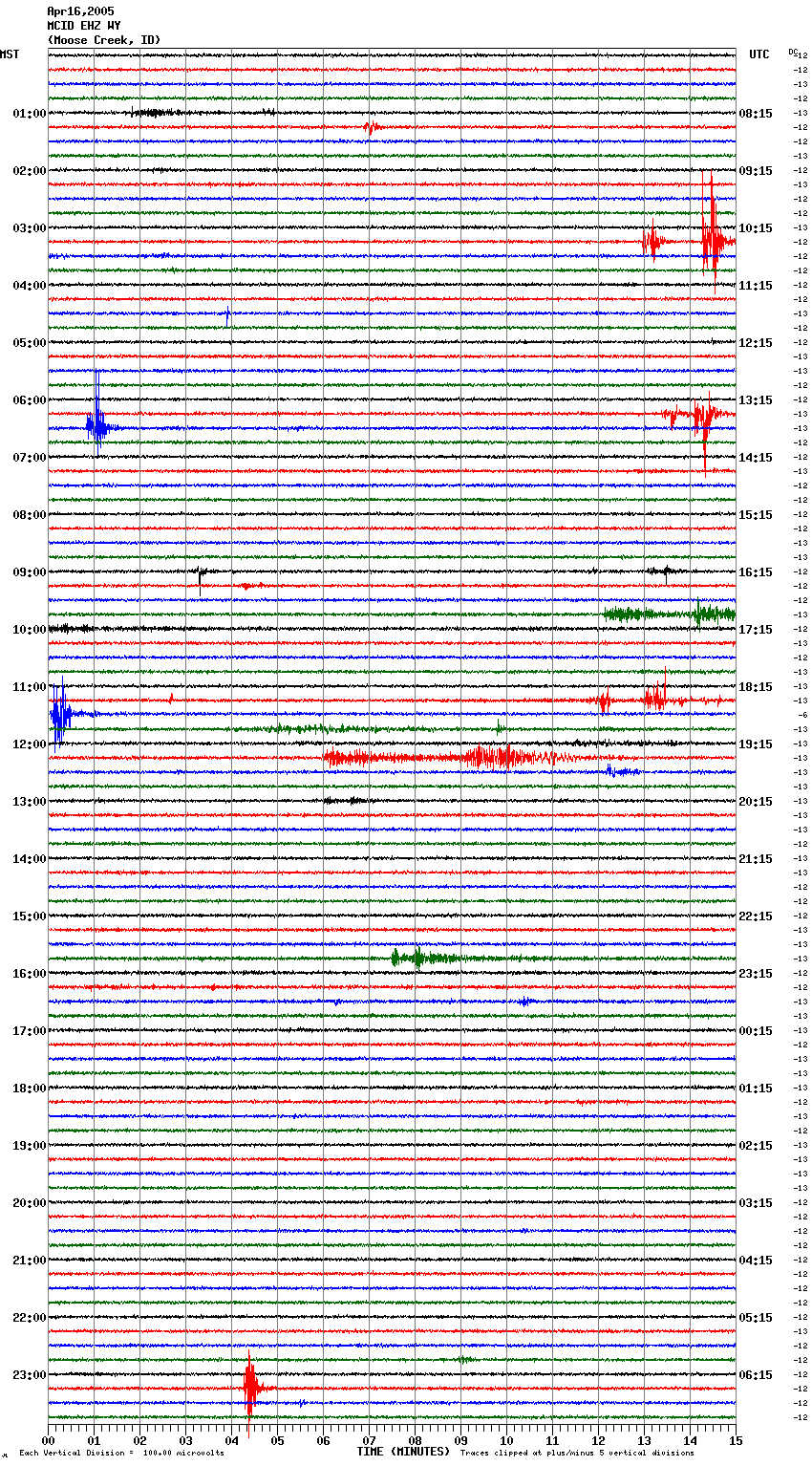Click the date header Apr16,2005
This screenshot has width=812, height=1466.
(x=80, y=11)
